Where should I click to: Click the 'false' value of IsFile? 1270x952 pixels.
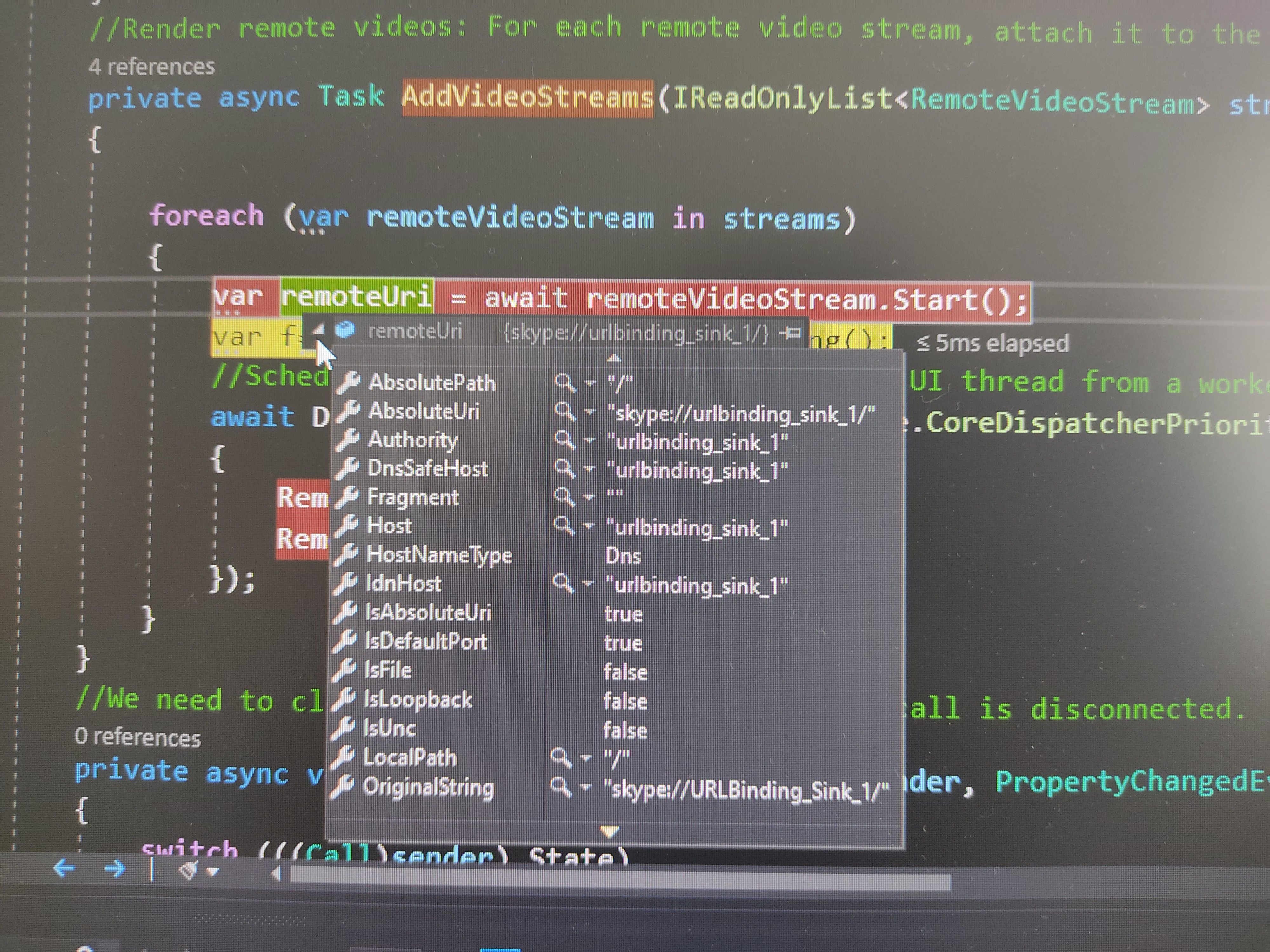625,672
